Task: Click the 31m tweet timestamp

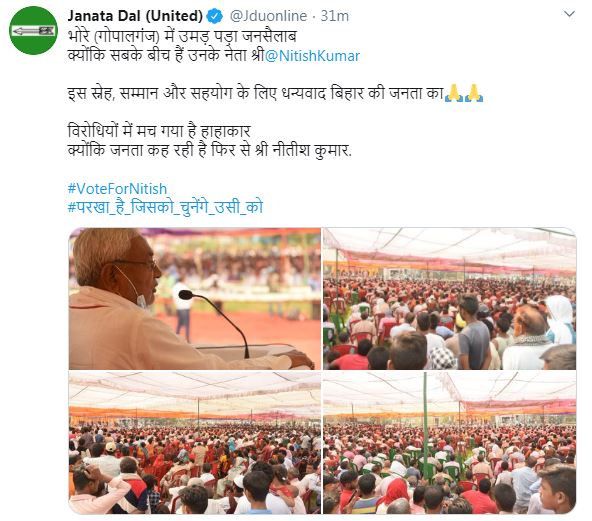Action: [335, 16]
